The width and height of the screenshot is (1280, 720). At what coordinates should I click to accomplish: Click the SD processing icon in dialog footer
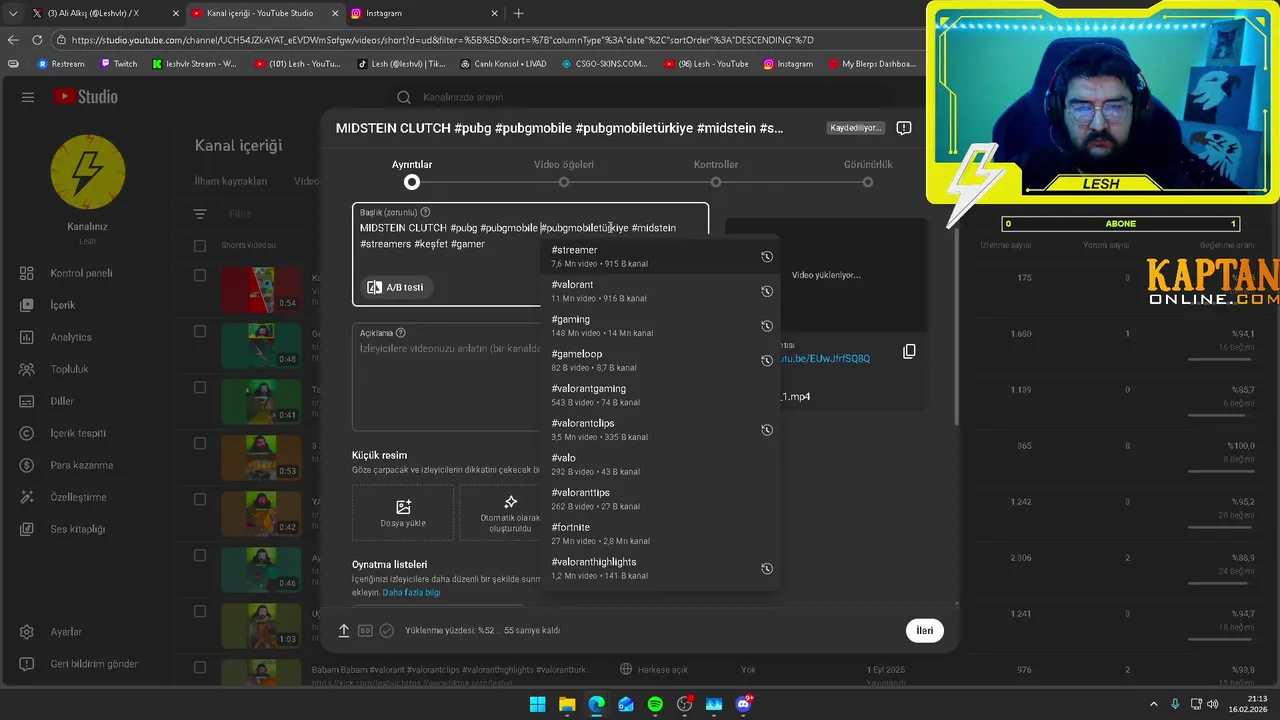pyautogui.click(x=365, y=631)
